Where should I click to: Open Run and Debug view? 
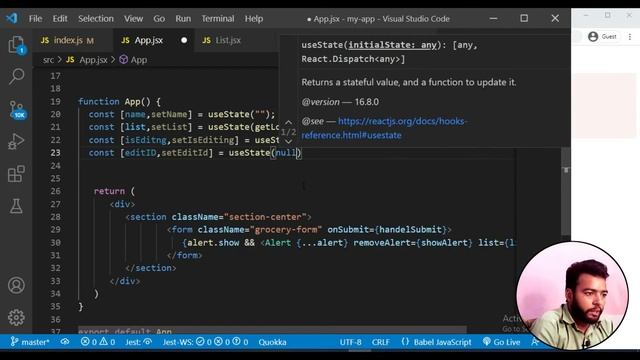[16, 142]
